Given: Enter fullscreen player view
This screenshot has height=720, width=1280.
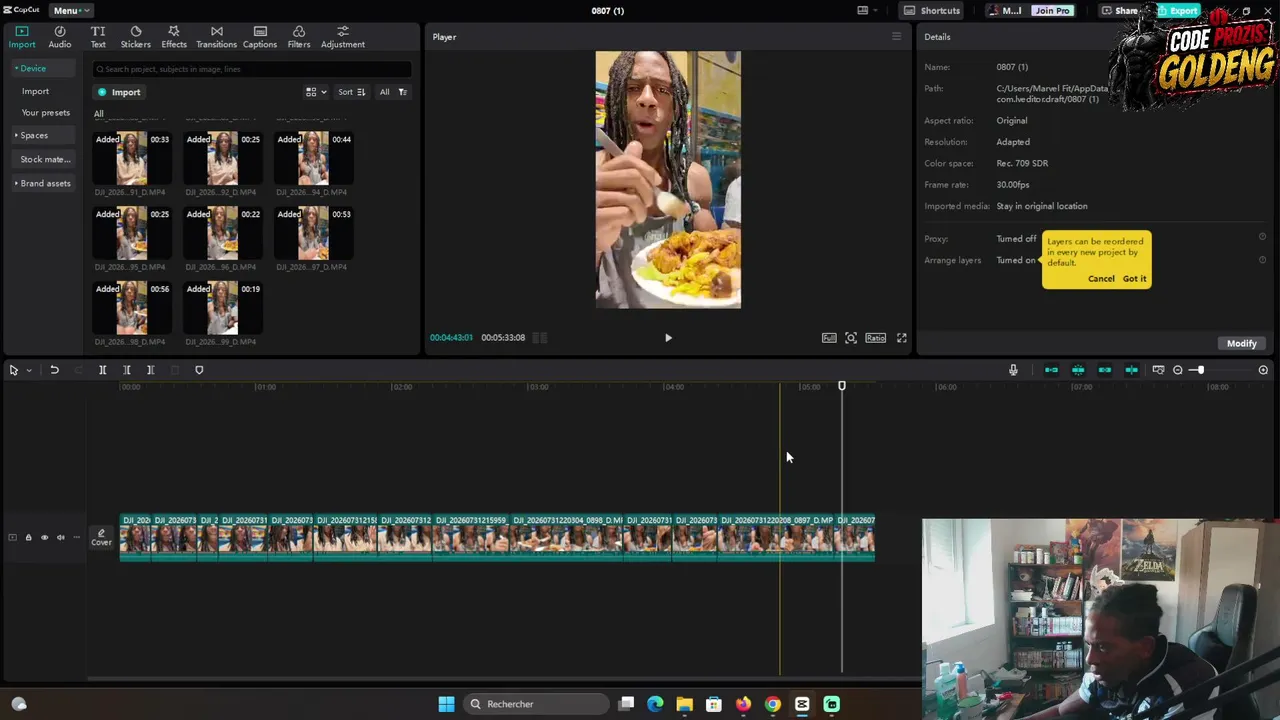Looking at the screenshot, I should pyautogui.click(x=901, y=338).
